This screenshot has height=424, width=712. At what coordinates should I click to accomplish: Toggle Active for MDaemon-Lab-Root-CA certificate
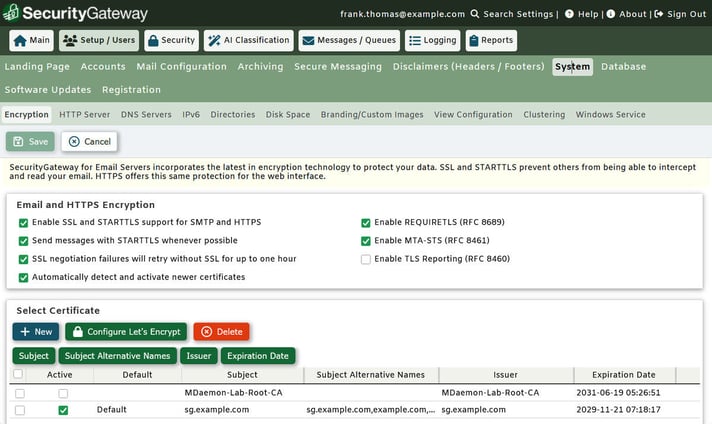pos(63,393)
